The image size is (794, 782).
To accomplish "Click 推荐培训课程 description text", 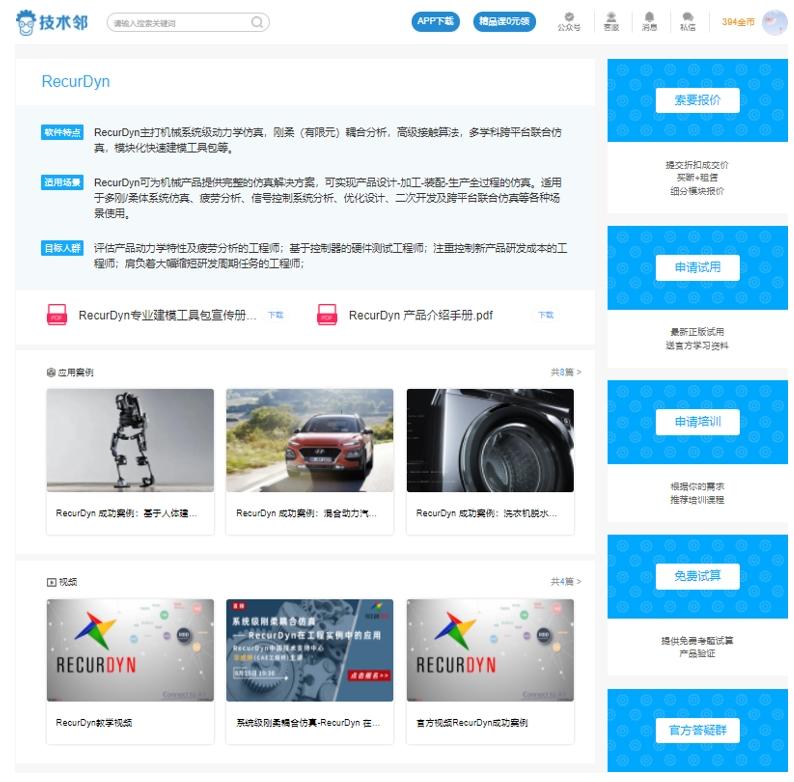I will coord(697,500).
